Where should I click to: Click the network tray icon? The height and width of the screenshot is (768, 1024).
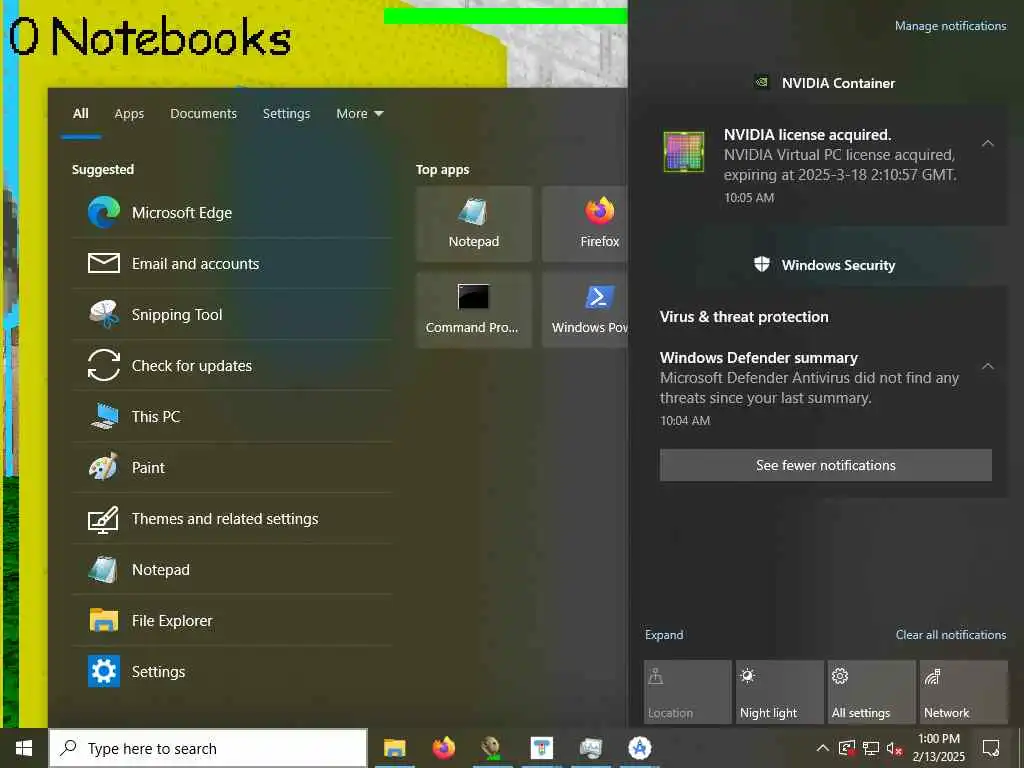click(x=871, y=748)
